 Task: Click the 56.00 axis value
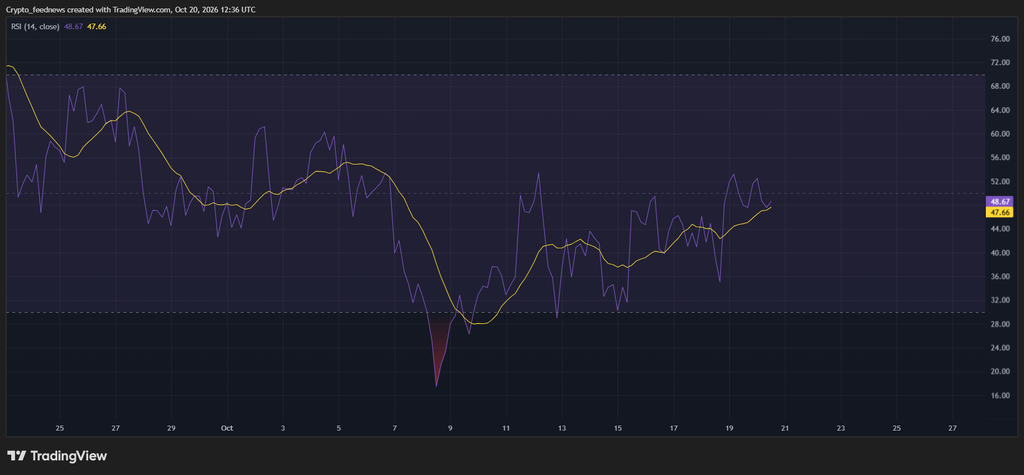[x=1000, y=157]
